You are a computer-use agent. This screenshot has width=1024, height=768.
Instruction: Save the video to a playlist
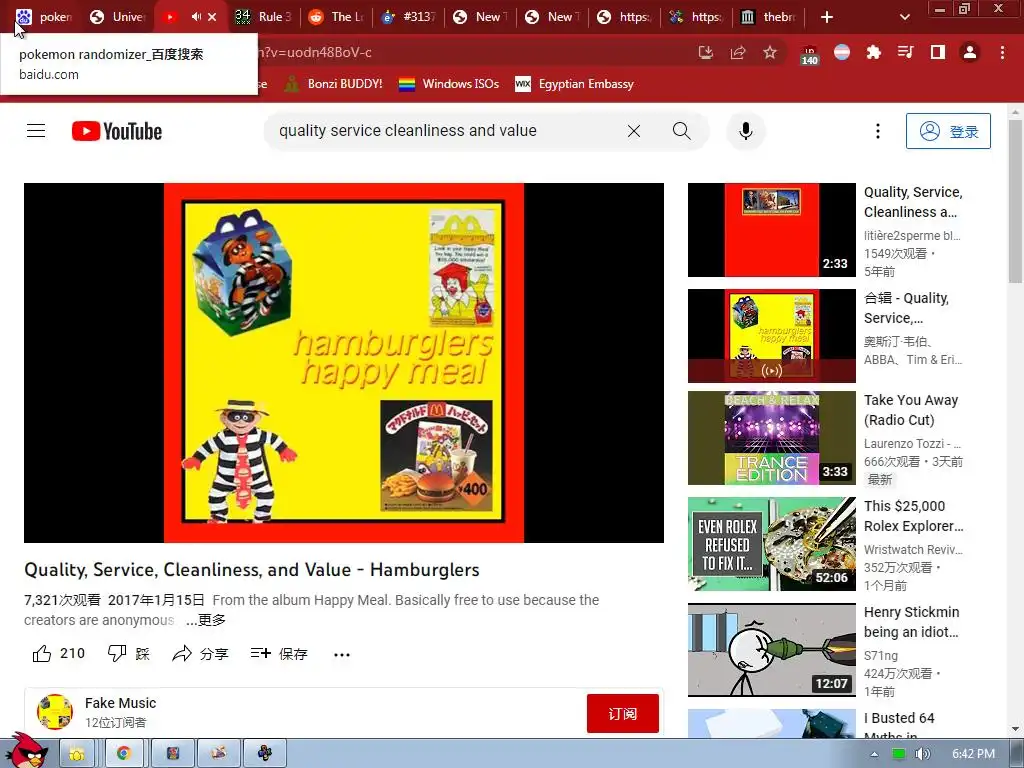click(x=279, y=654)
